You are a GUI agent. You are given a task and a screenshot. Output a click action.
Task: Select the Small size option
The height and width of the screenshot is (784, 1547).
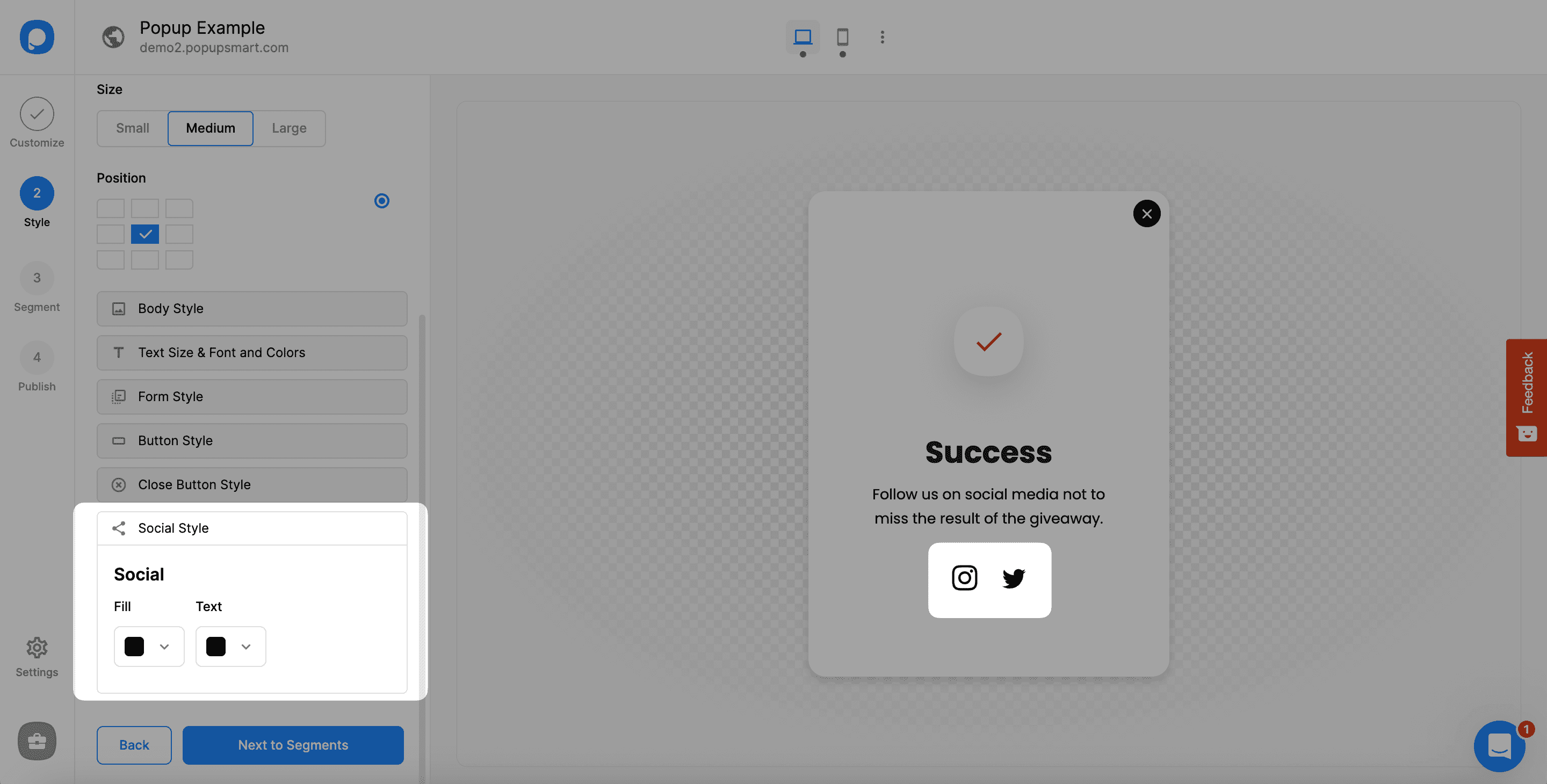pos(132,128)
